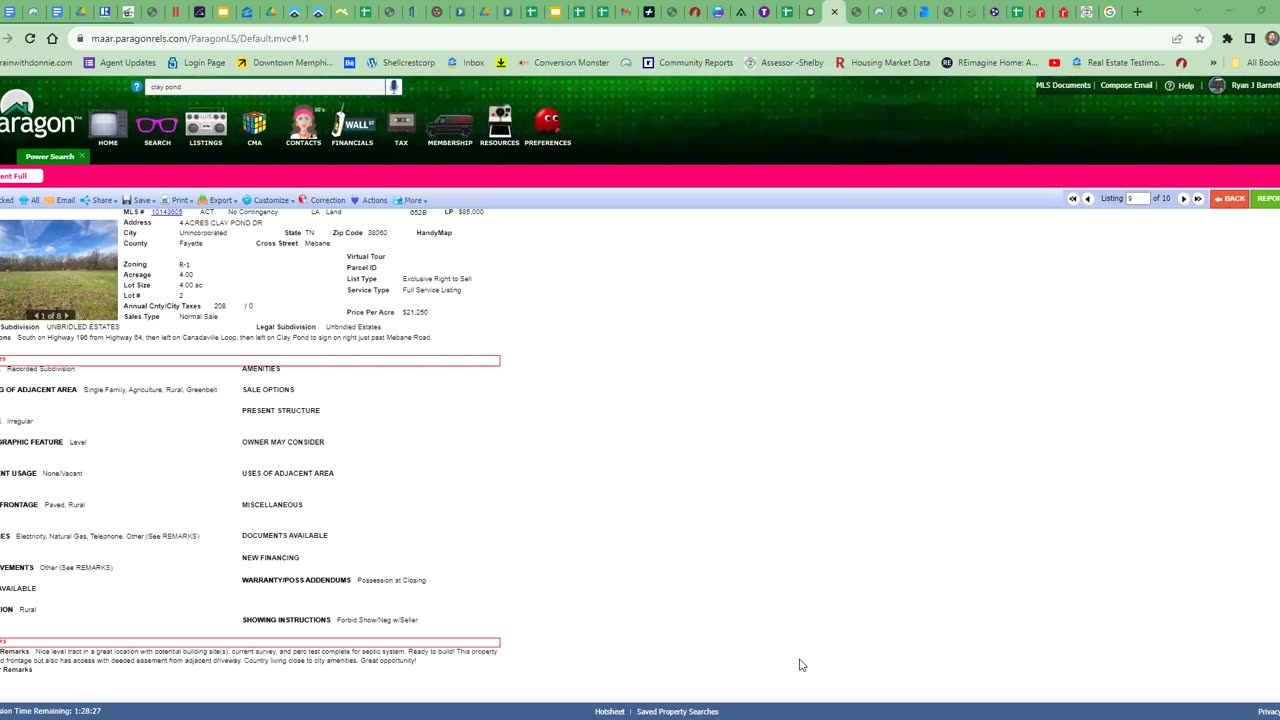Open Agent Updates bookmark

click(120, 62)
